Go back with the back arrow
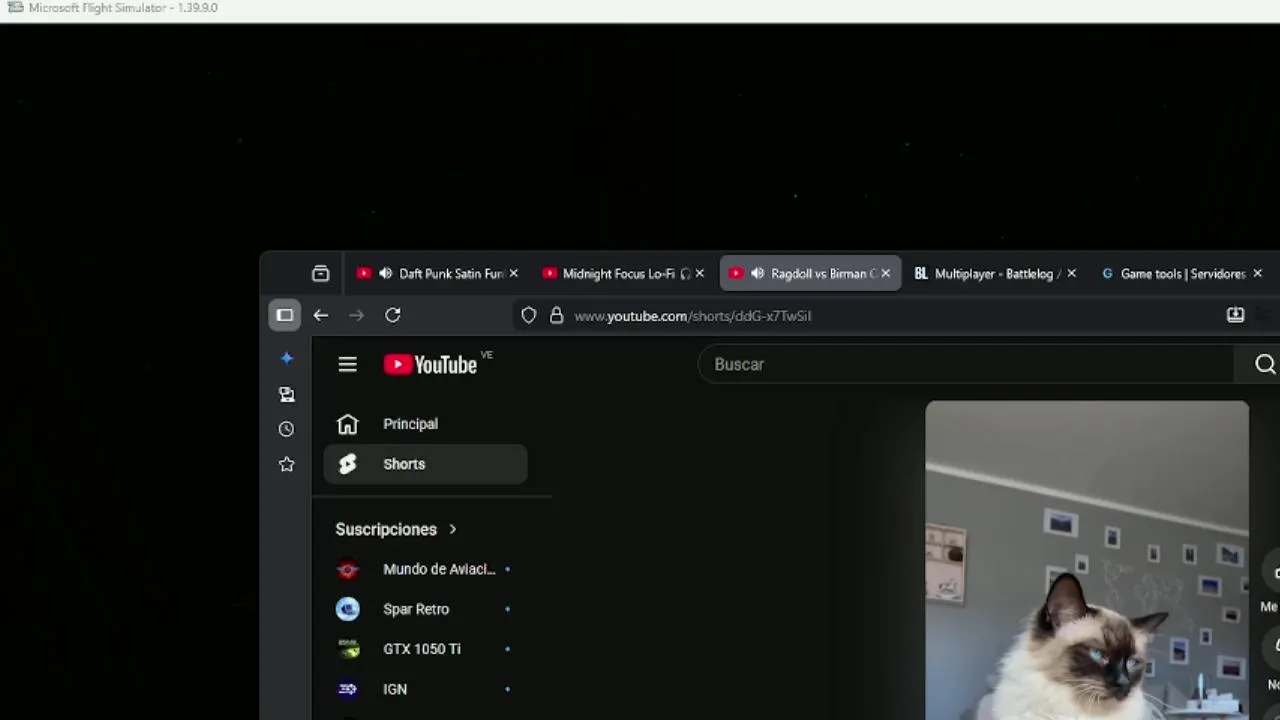 click(320, 315)
